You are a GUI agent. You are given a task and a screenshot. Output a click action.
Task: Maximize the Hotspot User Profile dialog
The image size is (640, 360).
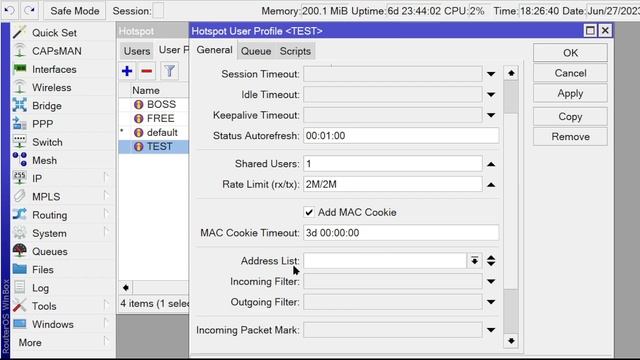pos(590,31)
